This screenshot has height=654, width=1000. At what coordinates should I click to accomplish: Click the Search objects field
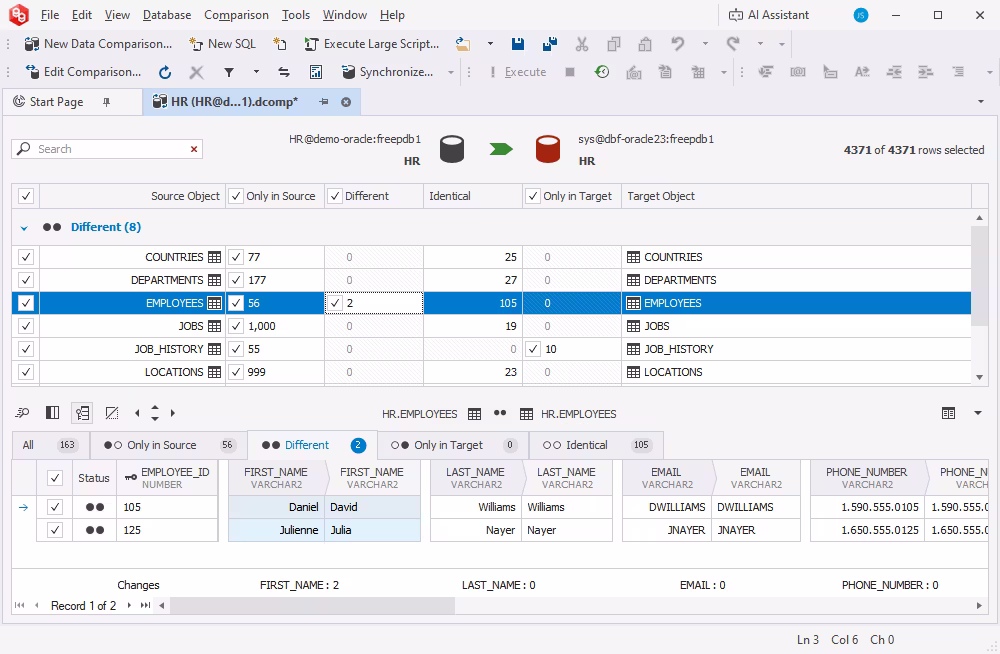click(108, 149)
